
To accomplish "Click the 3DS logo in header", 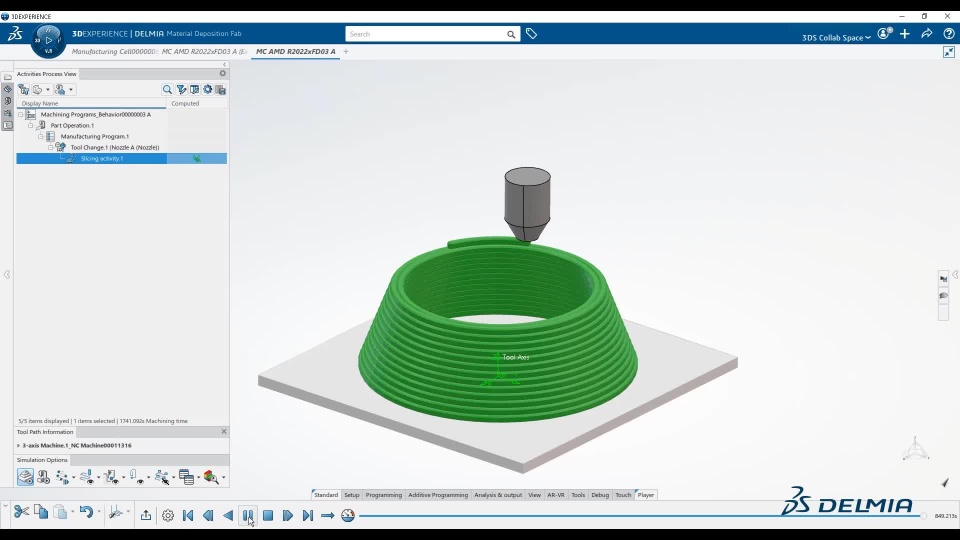I will 15,34.
